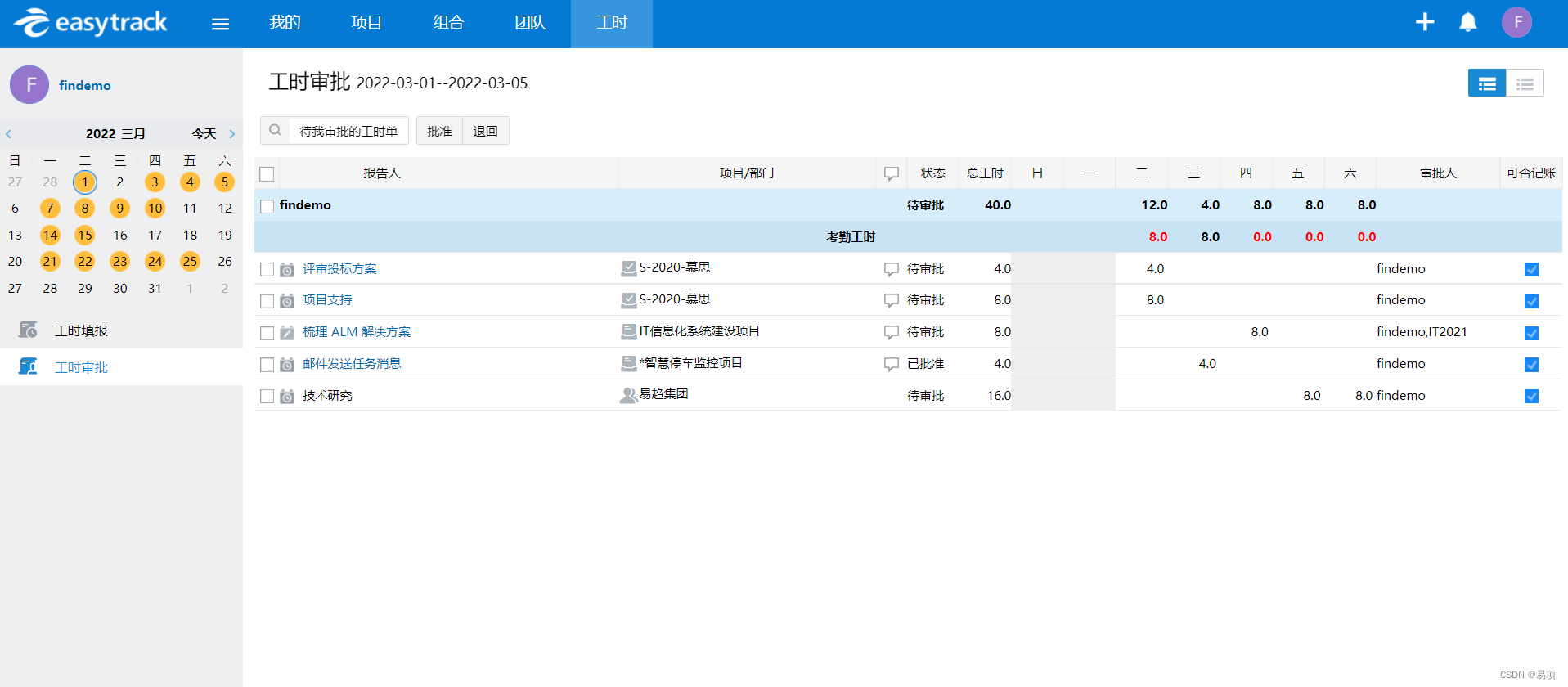Click the 待我审批的工时单 filter field
1568x687 pixels.
(348, 131)
